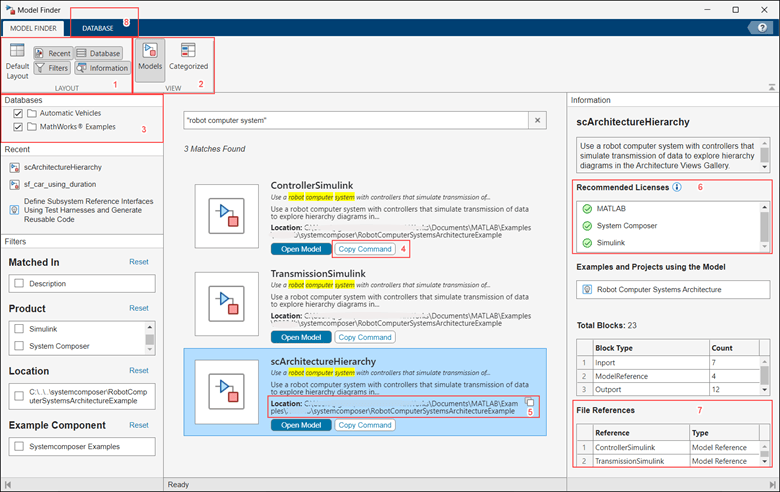Select the ControllerSimulink file reference cell
The image size is (780, 492).
pyautogui.click(x=641, y=448)
